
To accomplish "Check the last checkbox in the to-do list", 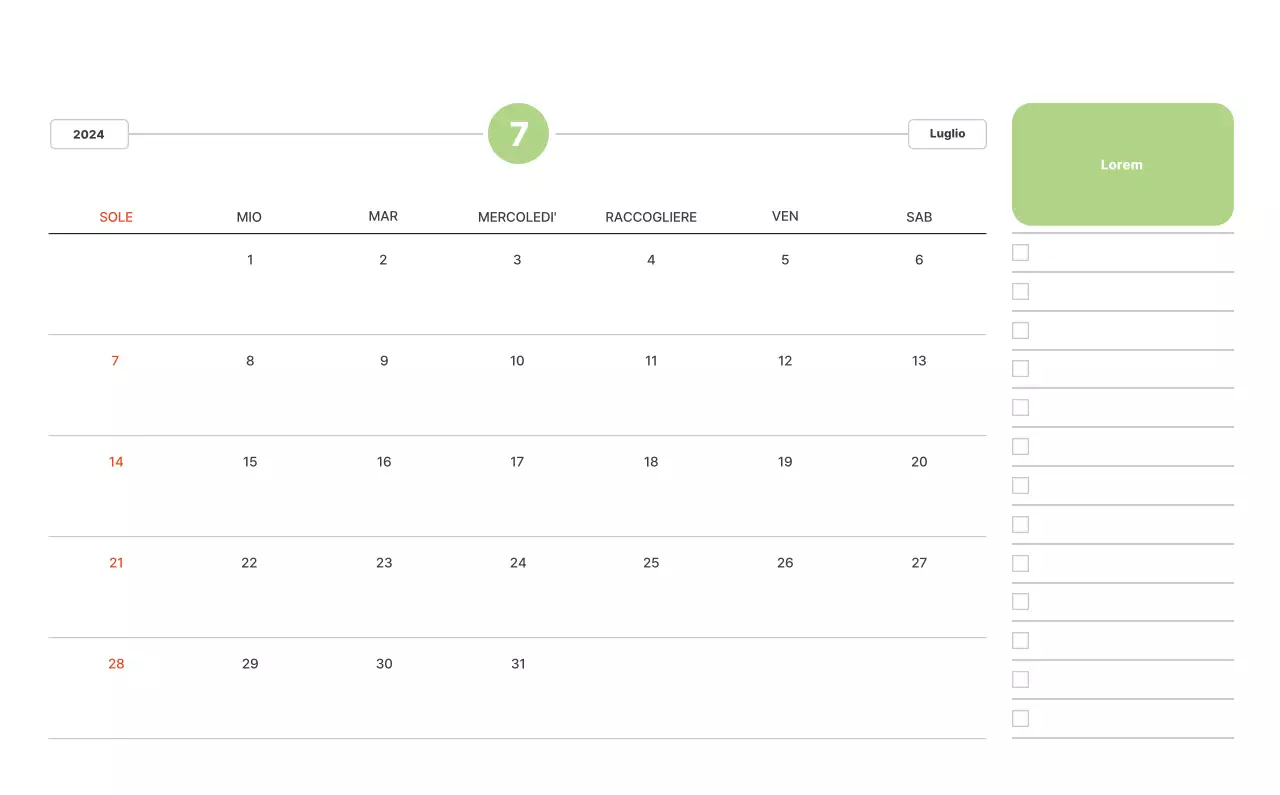I will click(x=1020, y=718).
